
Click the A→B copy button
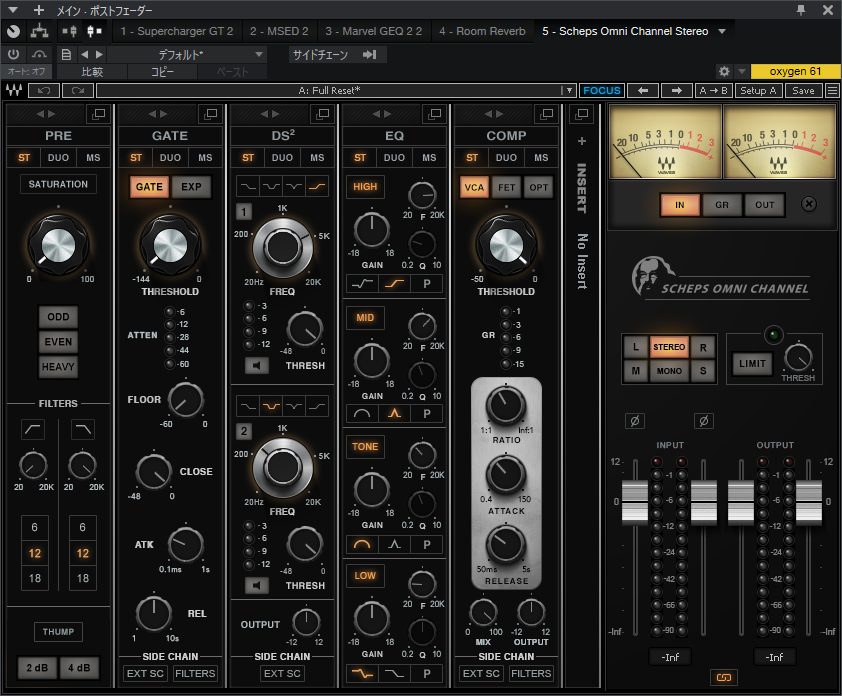tap(713, 90)
